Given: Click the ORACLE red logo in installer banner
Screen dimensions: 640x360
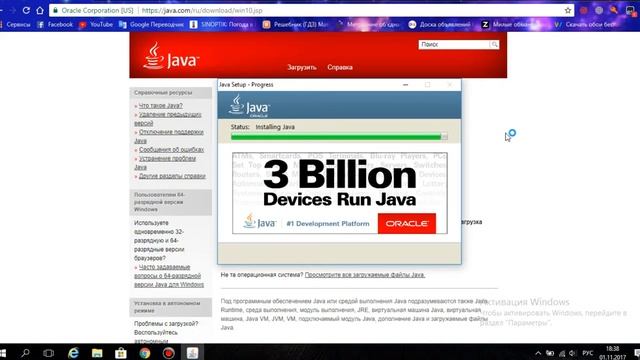Looking at the screenshot, I should [x=407, y=223].
